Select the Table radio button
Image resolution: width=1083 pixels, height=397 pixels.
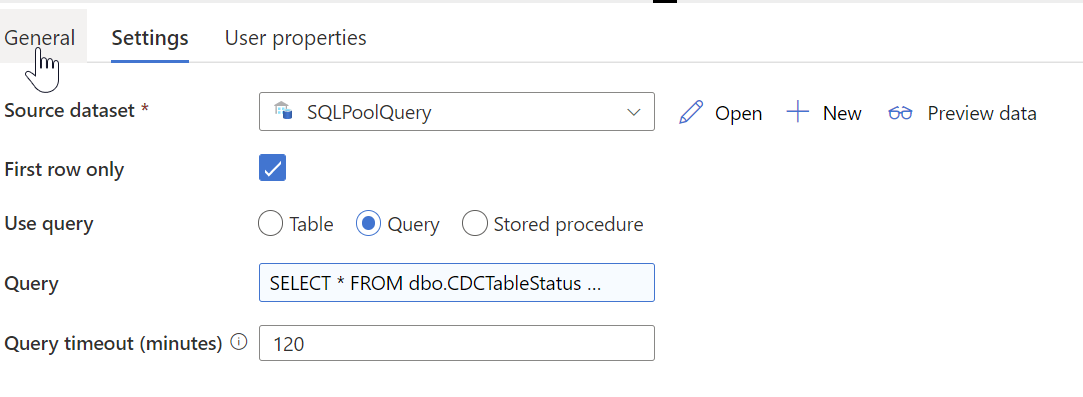pos(270,224)
